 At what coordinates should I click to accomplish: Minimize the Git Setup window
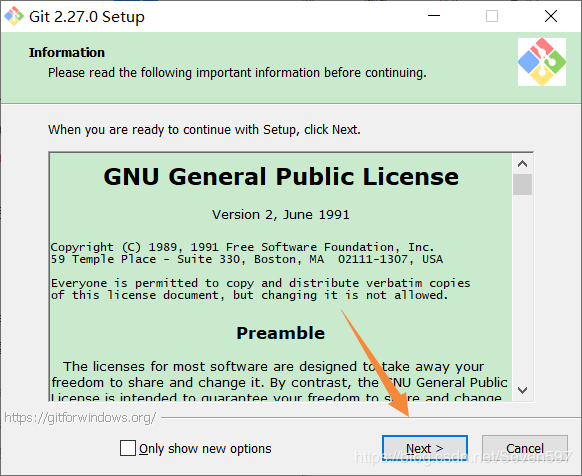pyautogui.click(x=434, y=16)
